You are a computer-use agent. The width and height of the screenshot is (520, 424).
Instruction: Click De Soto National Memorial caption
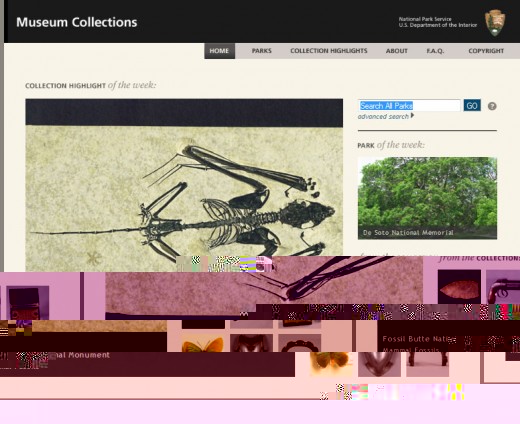[408, 233]
